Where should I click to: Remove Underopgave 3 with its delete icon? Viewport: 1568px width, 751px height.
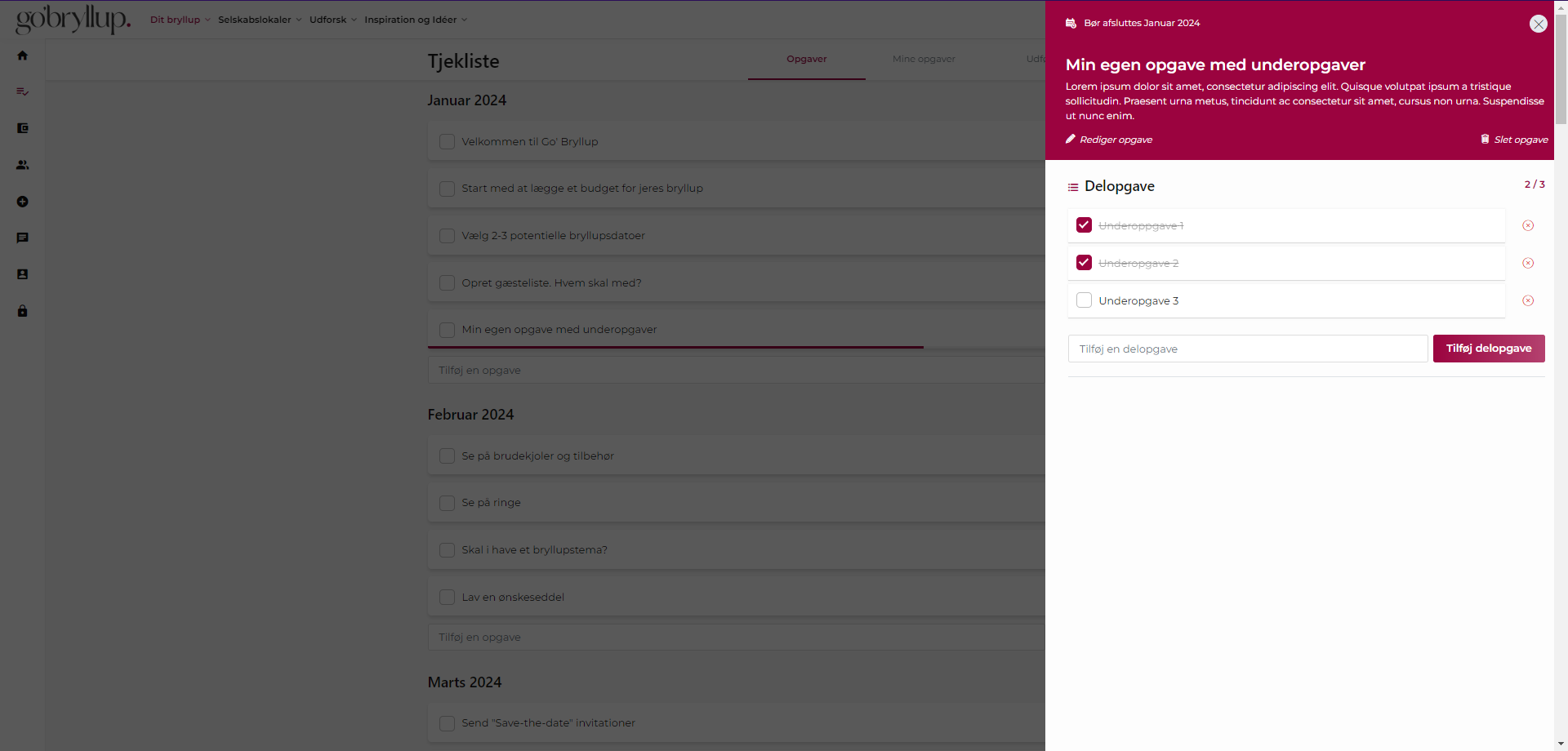pos(1528,300)
